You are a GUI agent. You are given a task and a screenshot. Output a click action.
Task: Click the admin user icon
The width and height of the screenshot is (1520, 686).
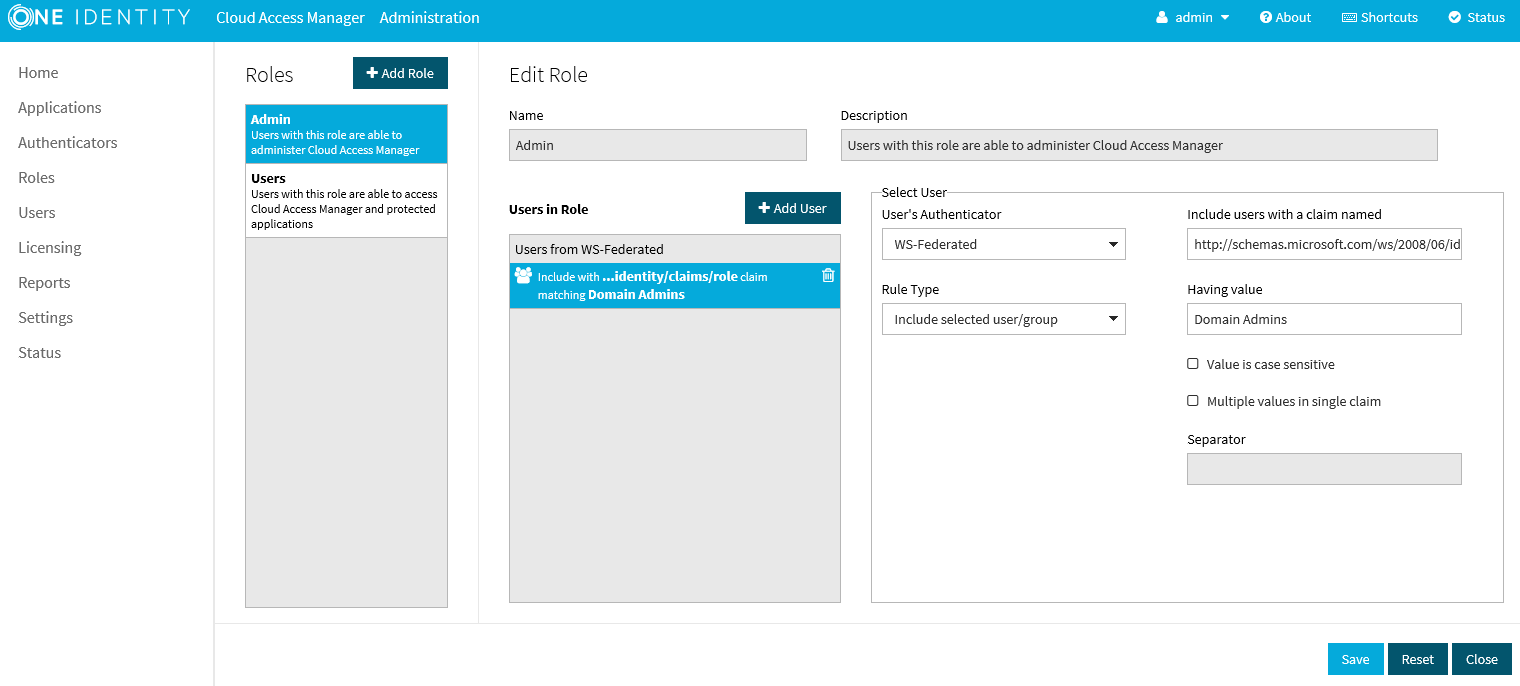coord(1162,17)
